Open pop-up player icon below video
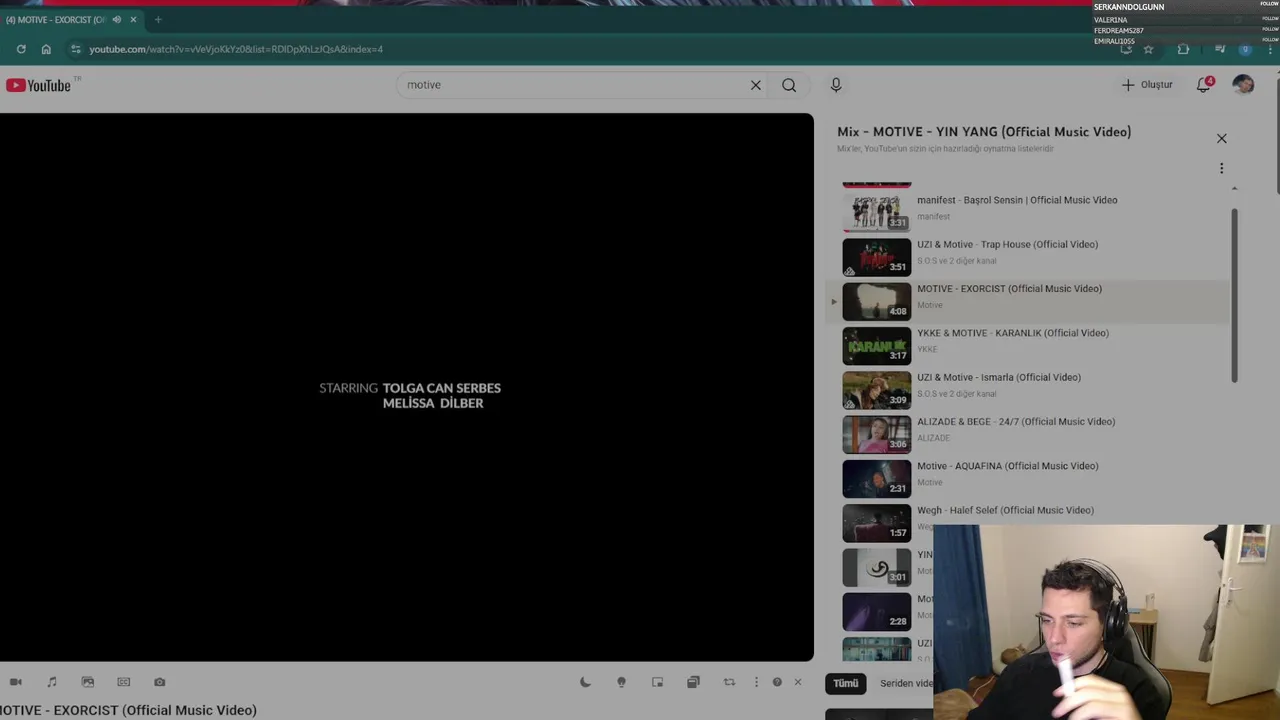This screenshot has height=720, width=1280. (x=657, y=682)
